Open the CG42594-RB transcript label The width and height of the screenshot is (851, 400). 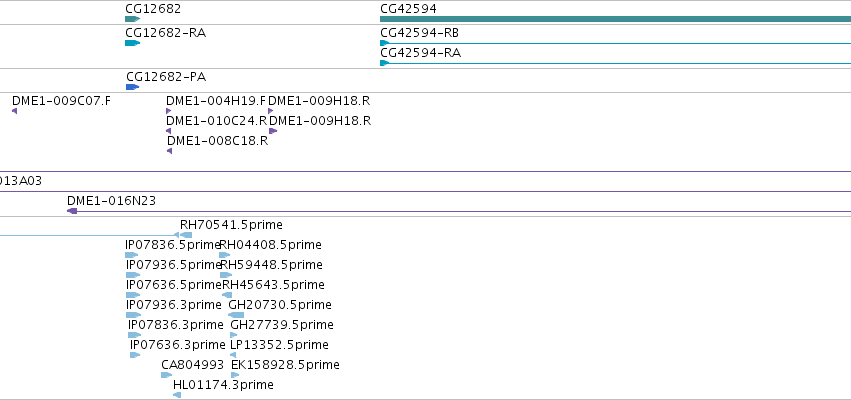pos(420,33)
